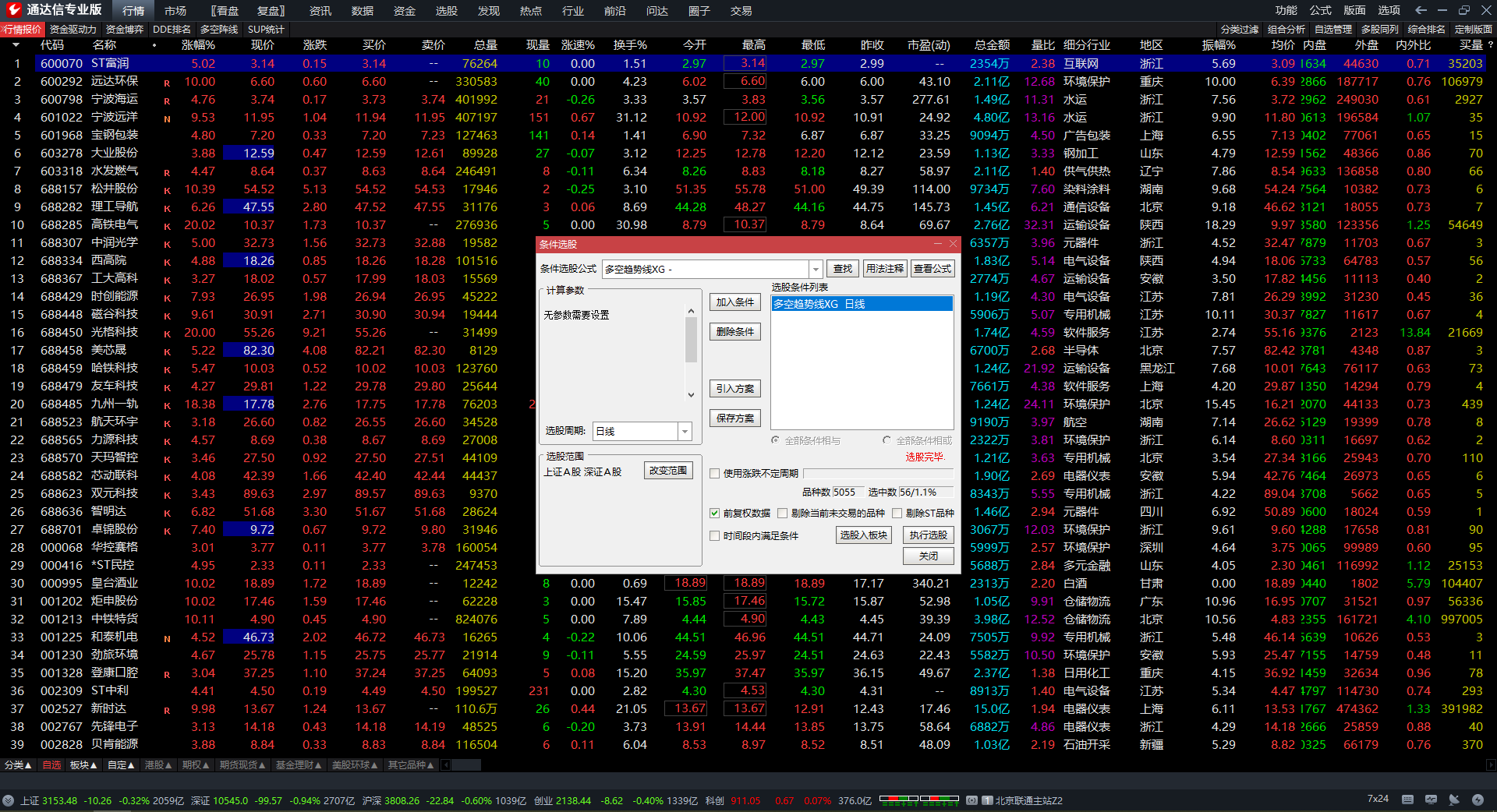This screenshot has height=812, width=1497.
Task: Click the back arrow in title bar
Action: [x=1421, y=10]
